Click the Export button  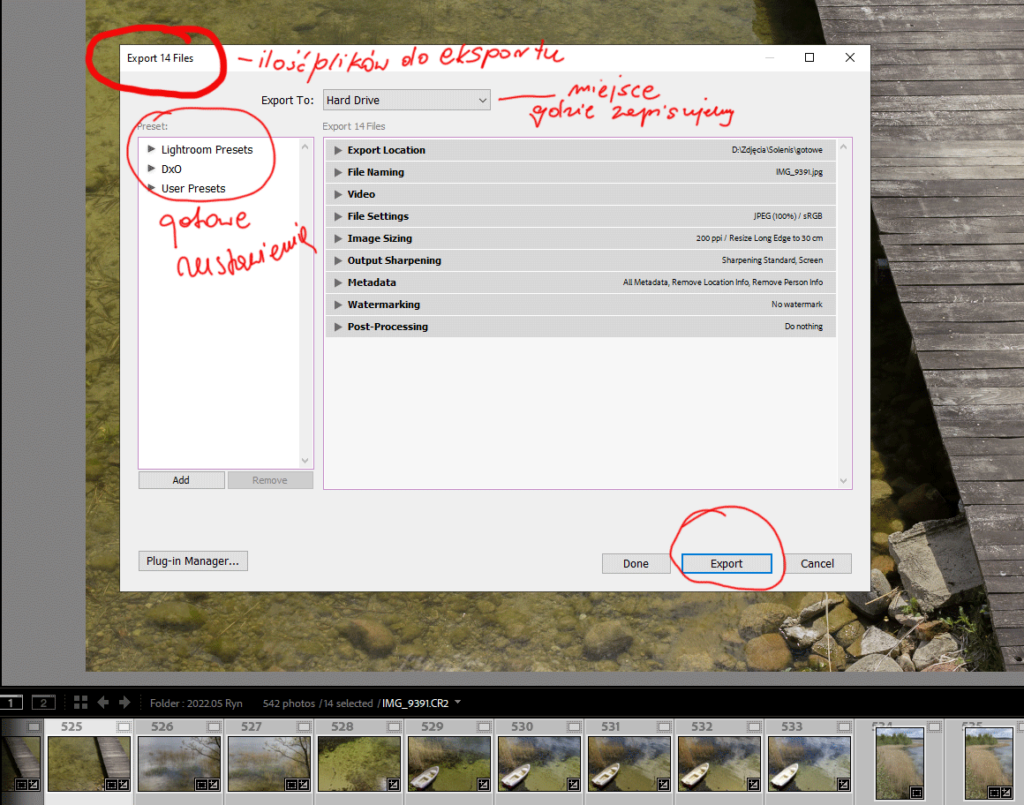point(726,563)
